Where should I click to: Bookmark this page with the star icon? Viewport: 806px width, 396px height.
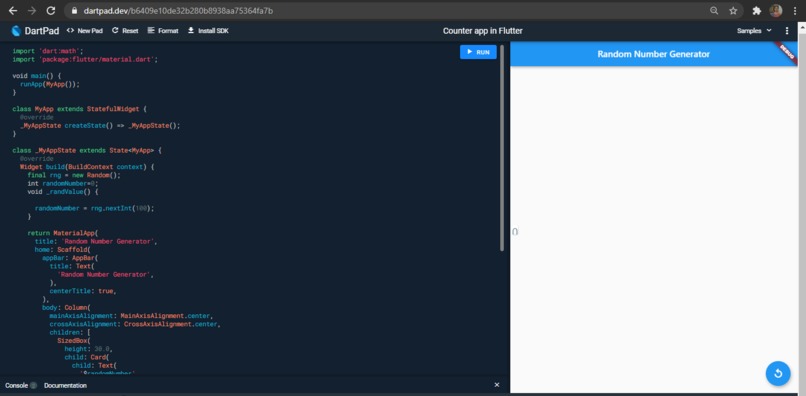point(733,10)
